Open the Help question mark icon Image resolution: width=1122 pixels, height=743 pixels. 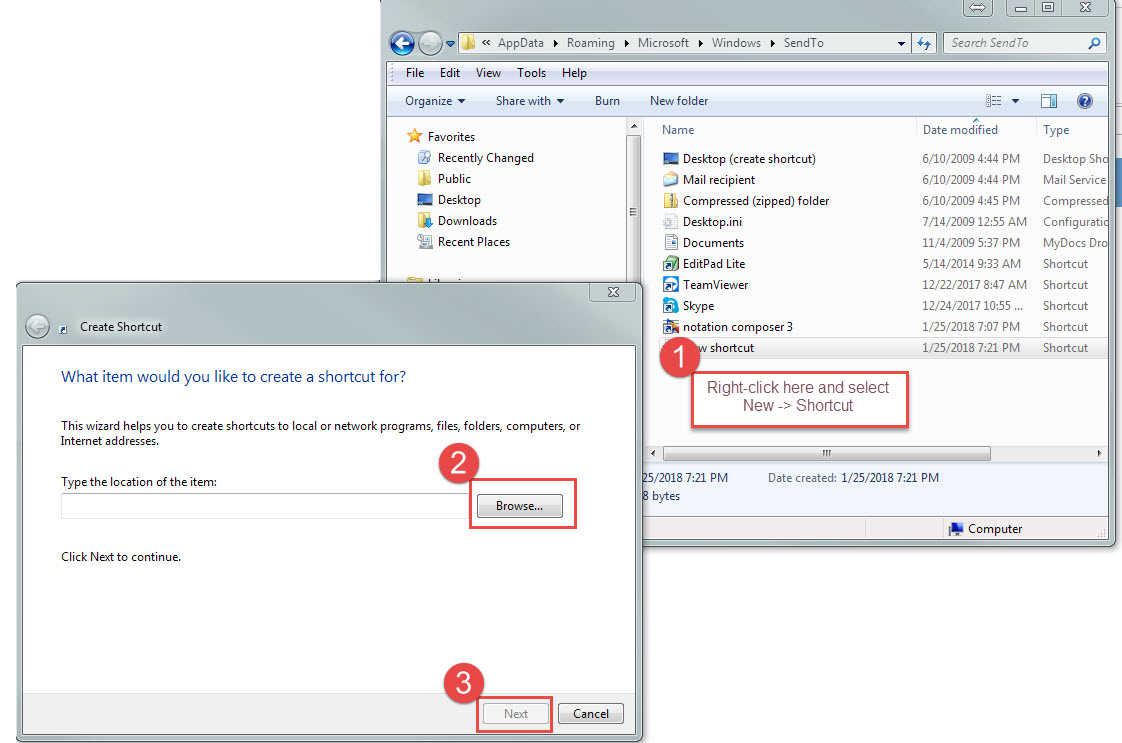[1084, 101]
